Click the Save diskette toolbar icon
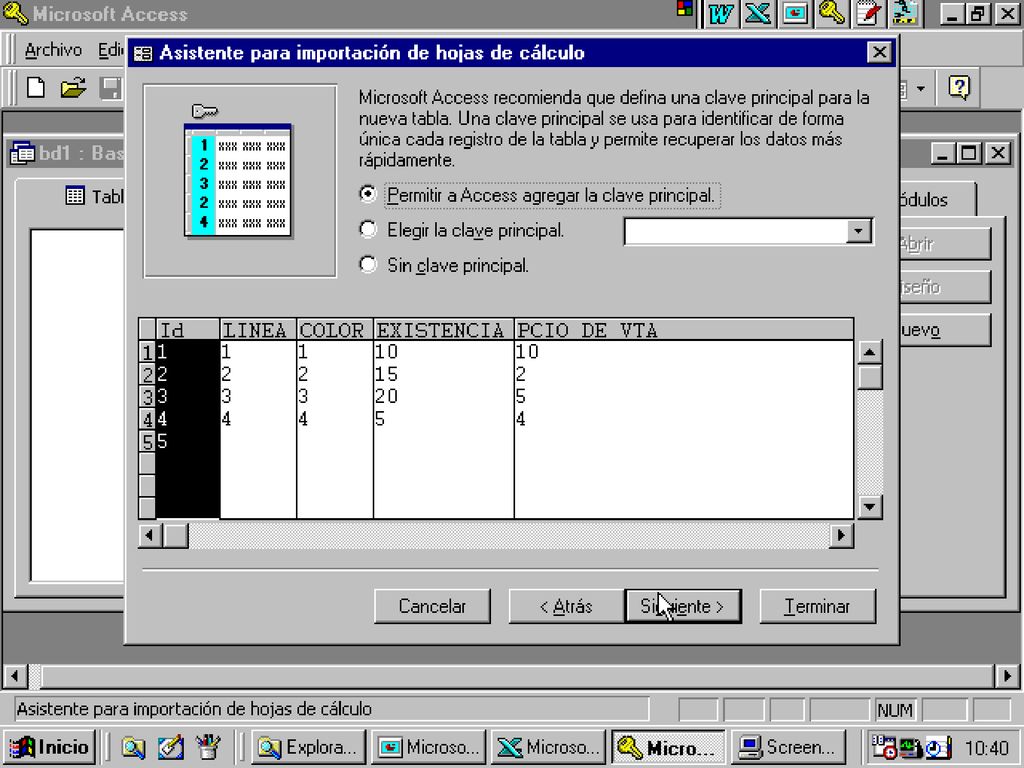Viewport: 1024px width, 768px height. [111, 88]
